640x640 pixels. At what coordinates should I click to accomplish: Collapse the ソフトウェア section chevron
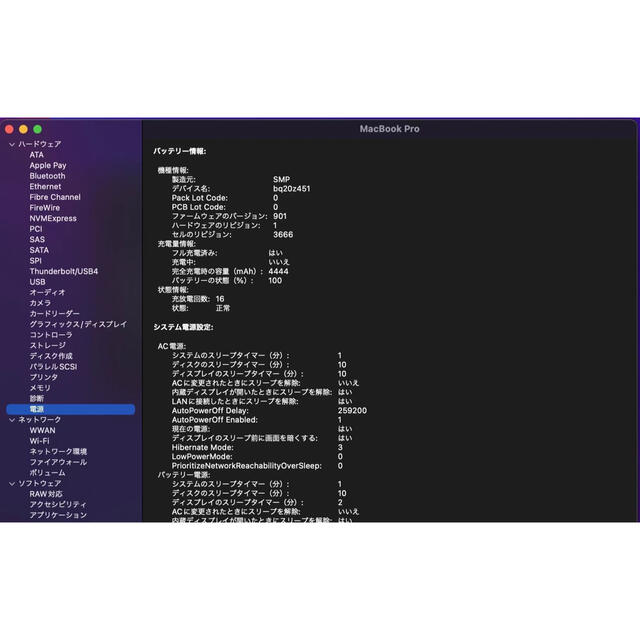click(12, 484)
